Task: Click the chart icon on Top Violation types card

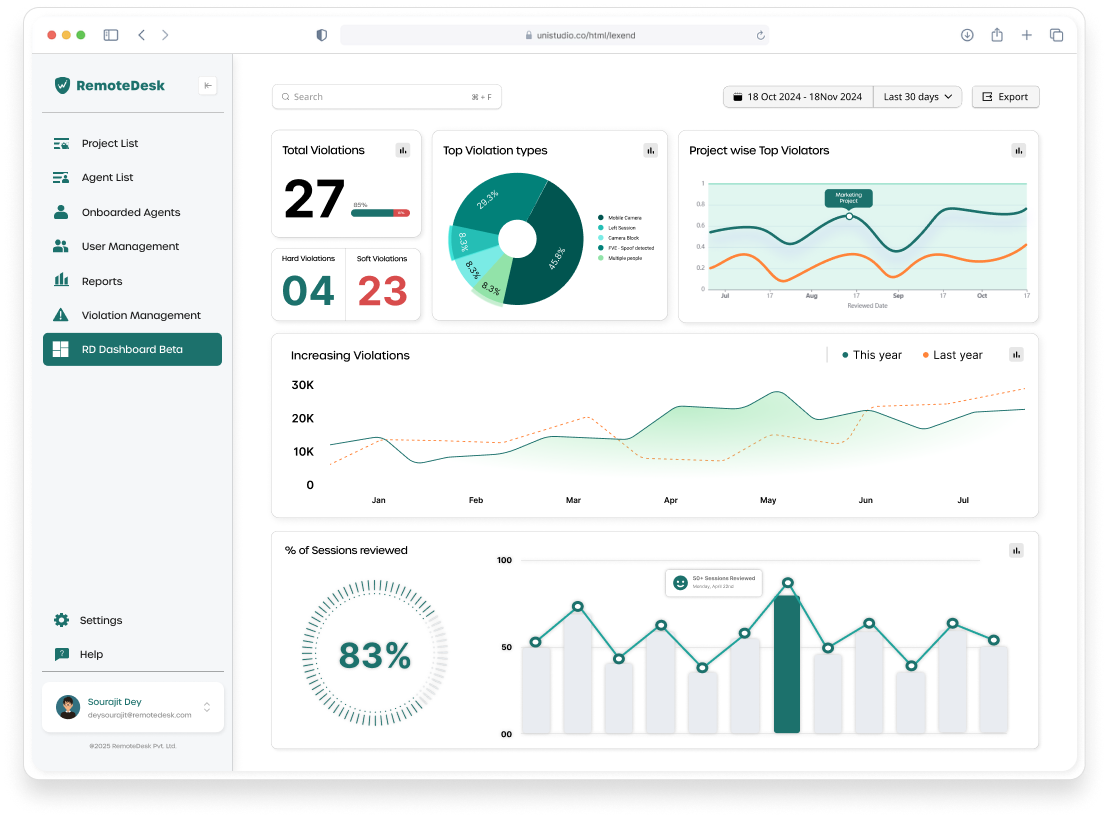Action: 651,150
